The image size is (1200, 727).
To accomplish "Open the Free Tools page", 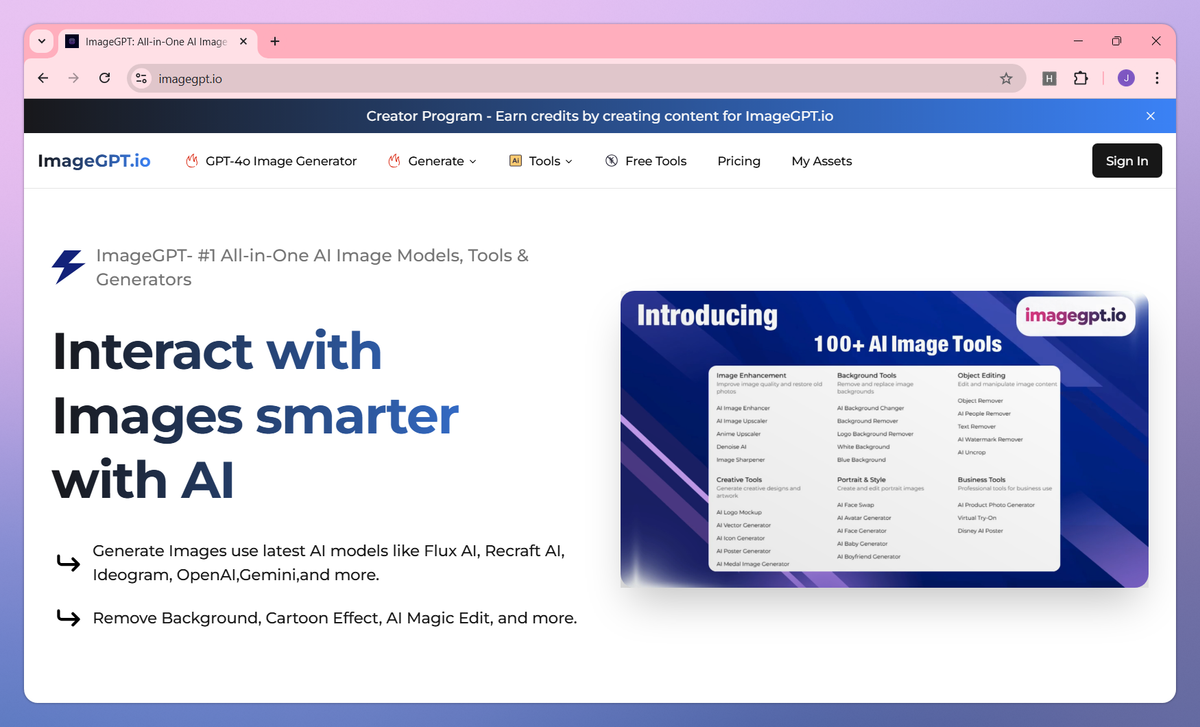I will click(x=656, y=161).
